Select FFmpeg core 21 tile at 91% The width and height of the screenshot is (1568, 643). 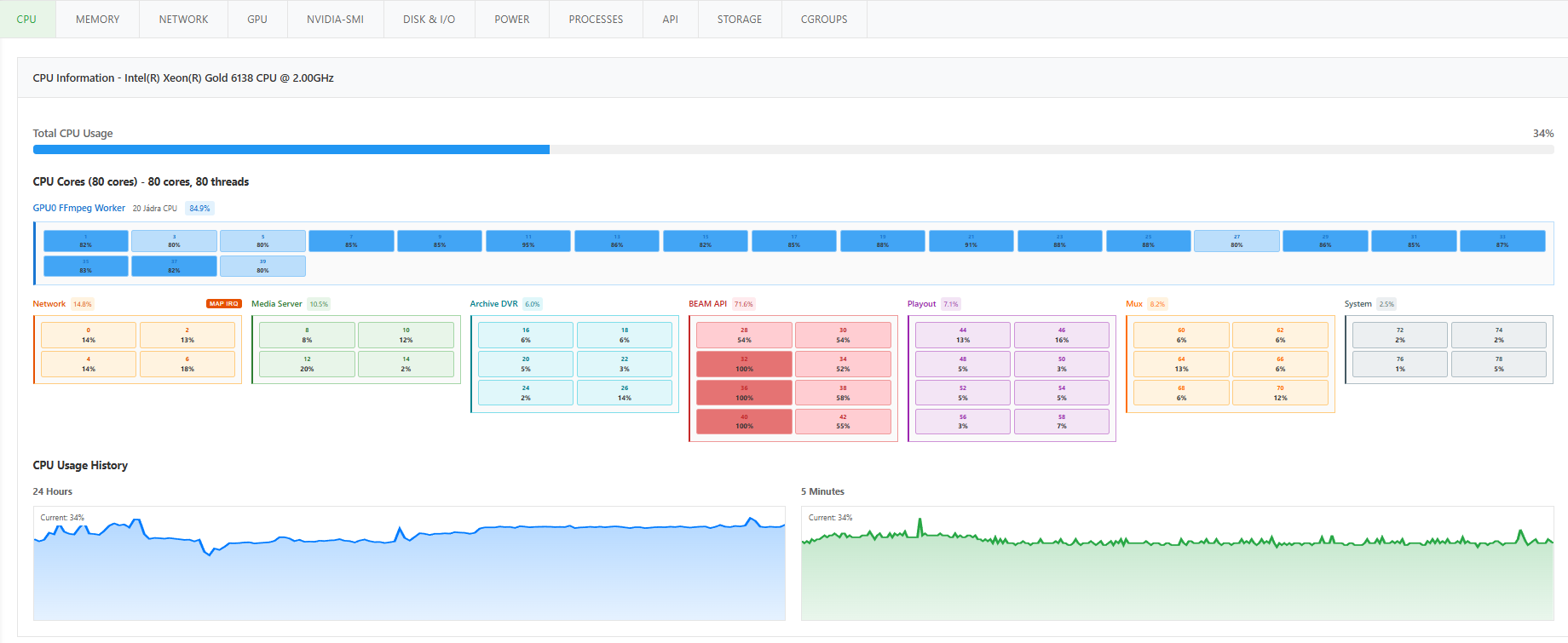click(x=971, y=241)
